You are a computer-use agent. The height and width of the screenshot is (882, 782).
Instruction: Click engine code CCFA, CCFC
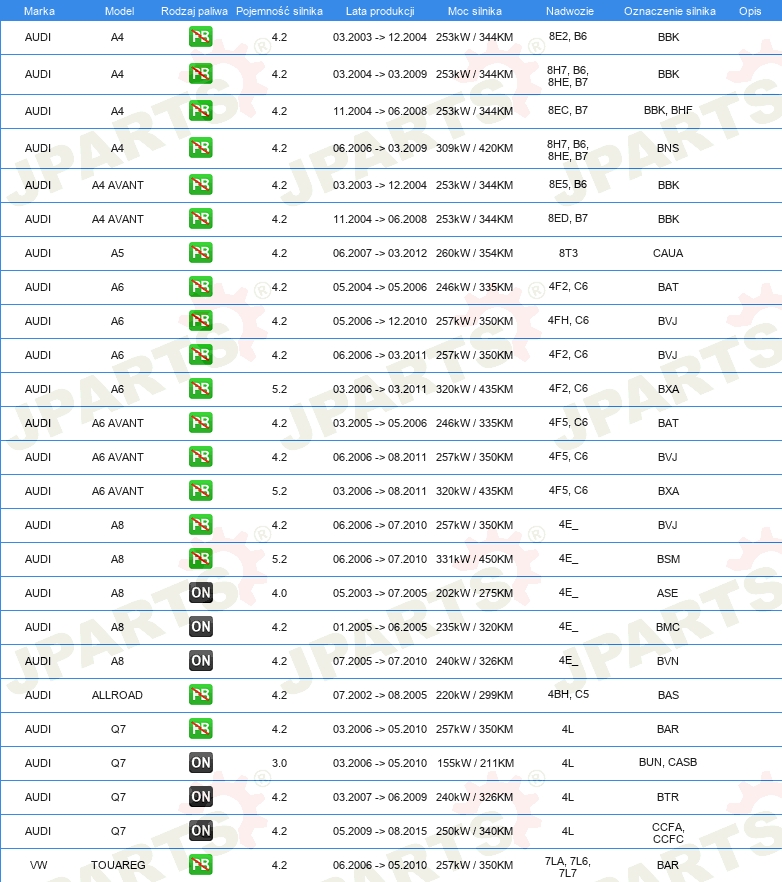[x=668, y=833]
